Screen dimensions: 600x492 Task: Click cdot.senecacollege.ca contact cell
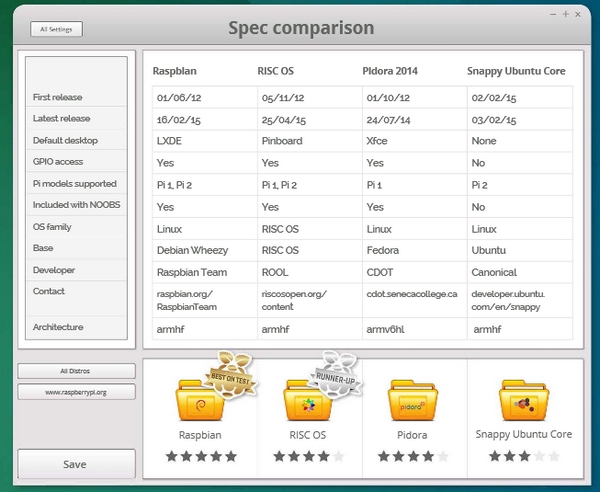coord(415,301)
